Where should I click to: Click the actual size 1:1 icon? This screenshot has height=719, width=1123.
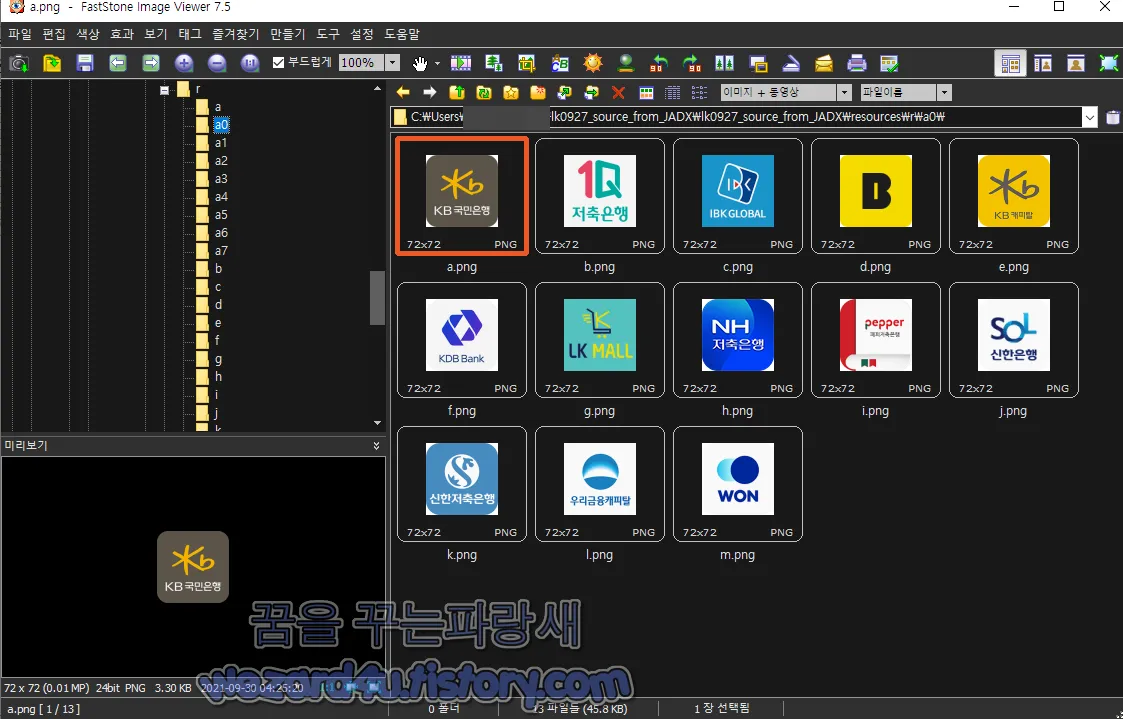click(250, 64)
